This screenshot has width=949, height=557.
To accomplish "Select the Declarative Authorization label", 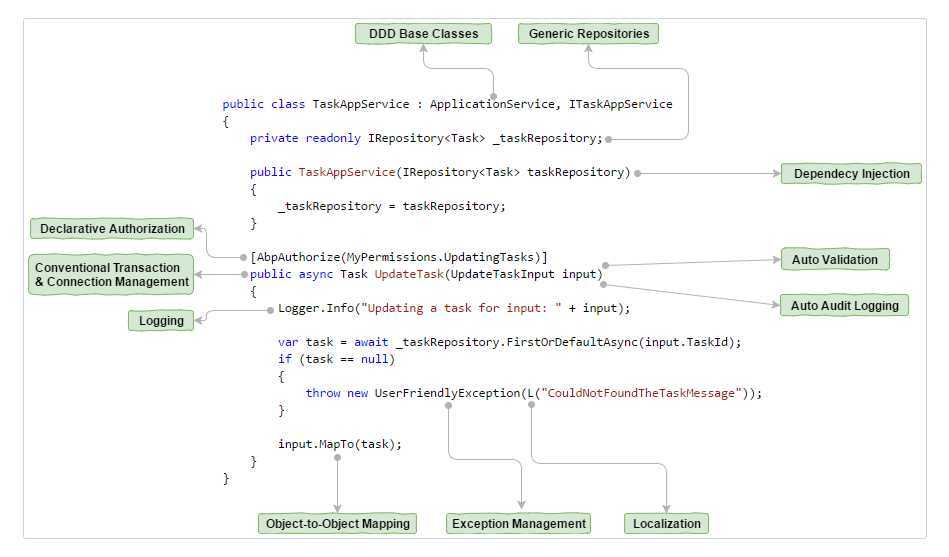I will point(112,229).
